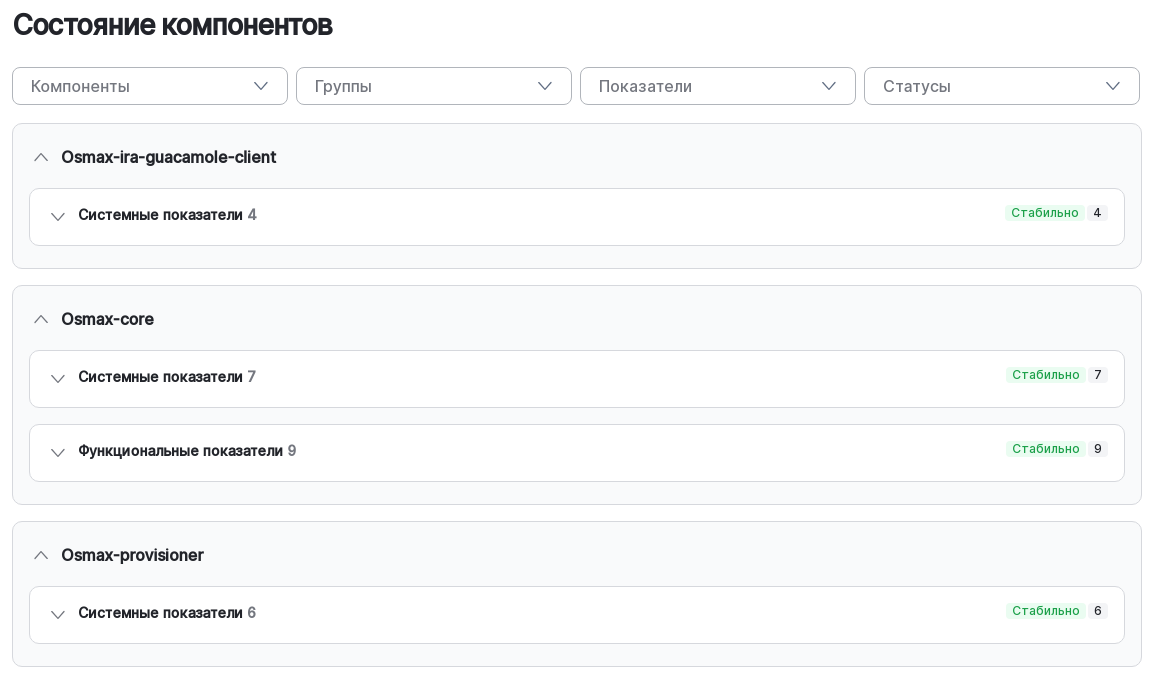Click the Osmax-provisioner section title
This screenshot has width=1164, height=693.
(132, 555)
